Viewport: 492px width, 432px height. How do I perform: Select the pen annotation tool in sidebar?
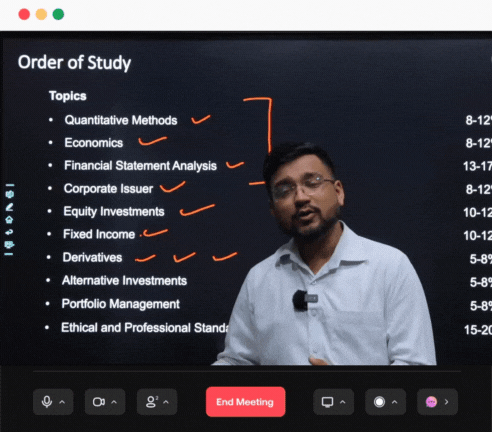coord(9,207)
